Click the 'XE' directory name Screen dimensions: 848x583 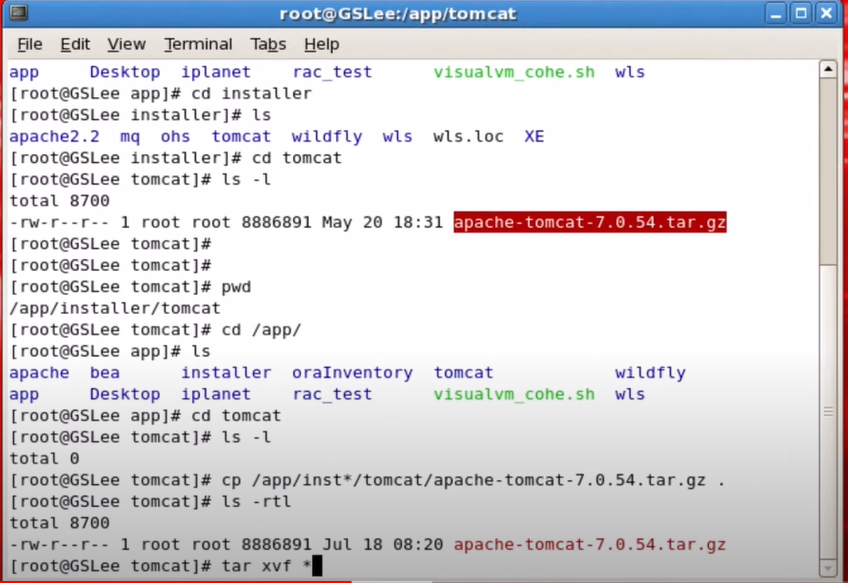[x=534, y=136]
